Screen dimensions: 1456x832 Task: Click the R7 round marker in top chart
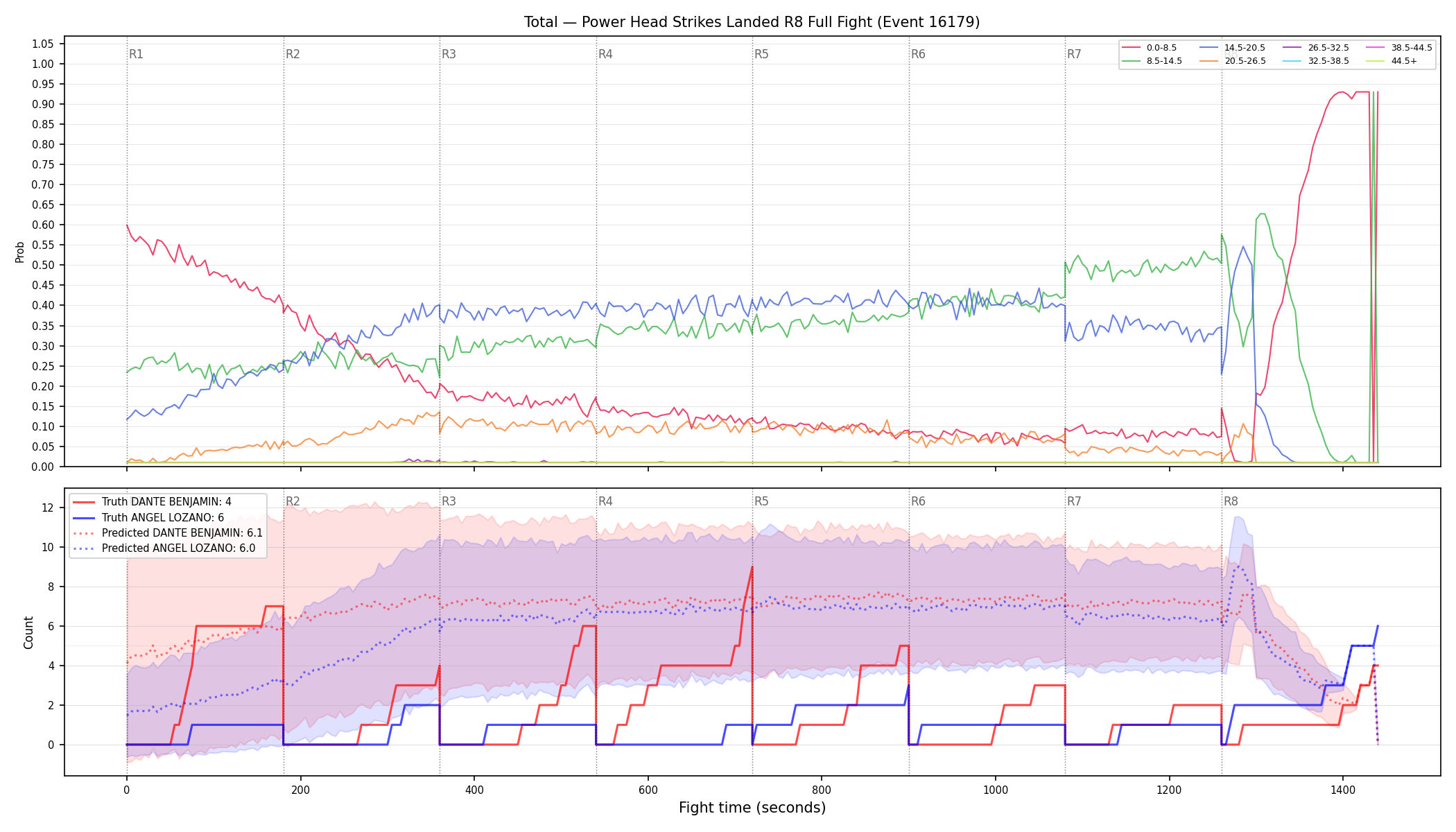pyautogui.click(x=1074, y=54)
